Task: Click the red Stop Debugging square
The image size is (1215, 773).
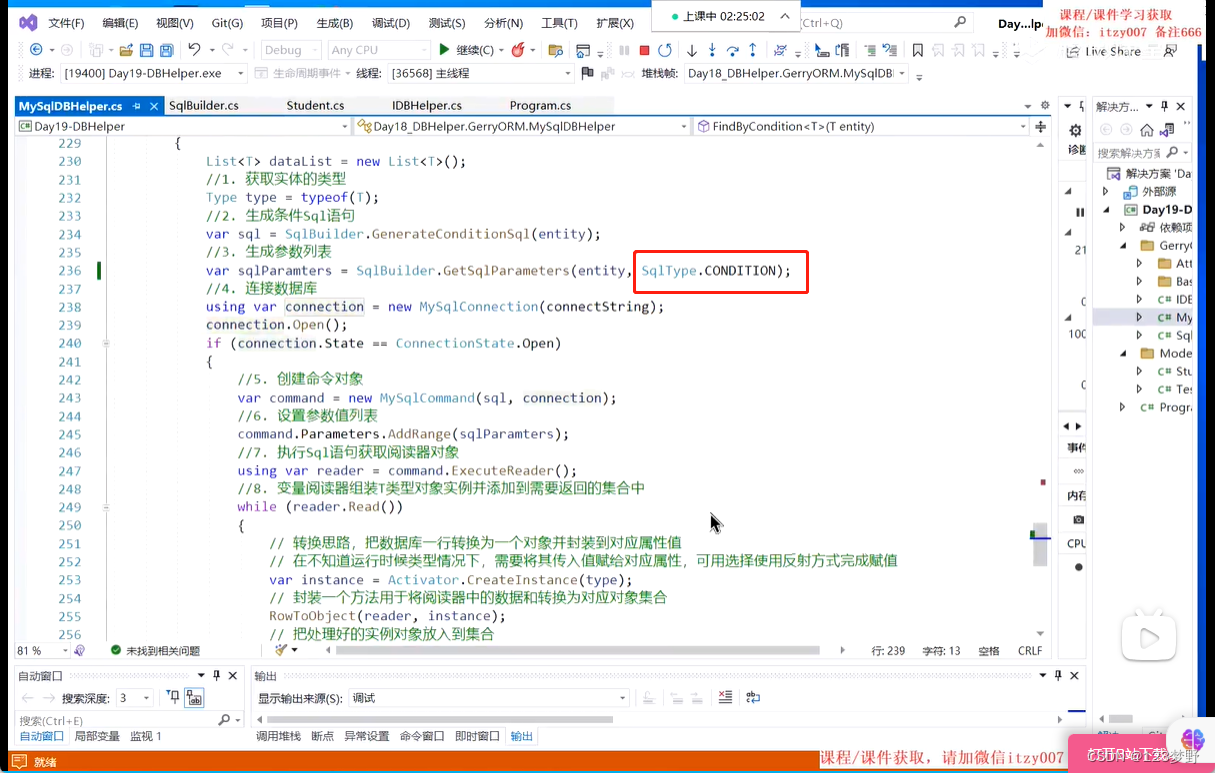Action: (x=644, y=50)
